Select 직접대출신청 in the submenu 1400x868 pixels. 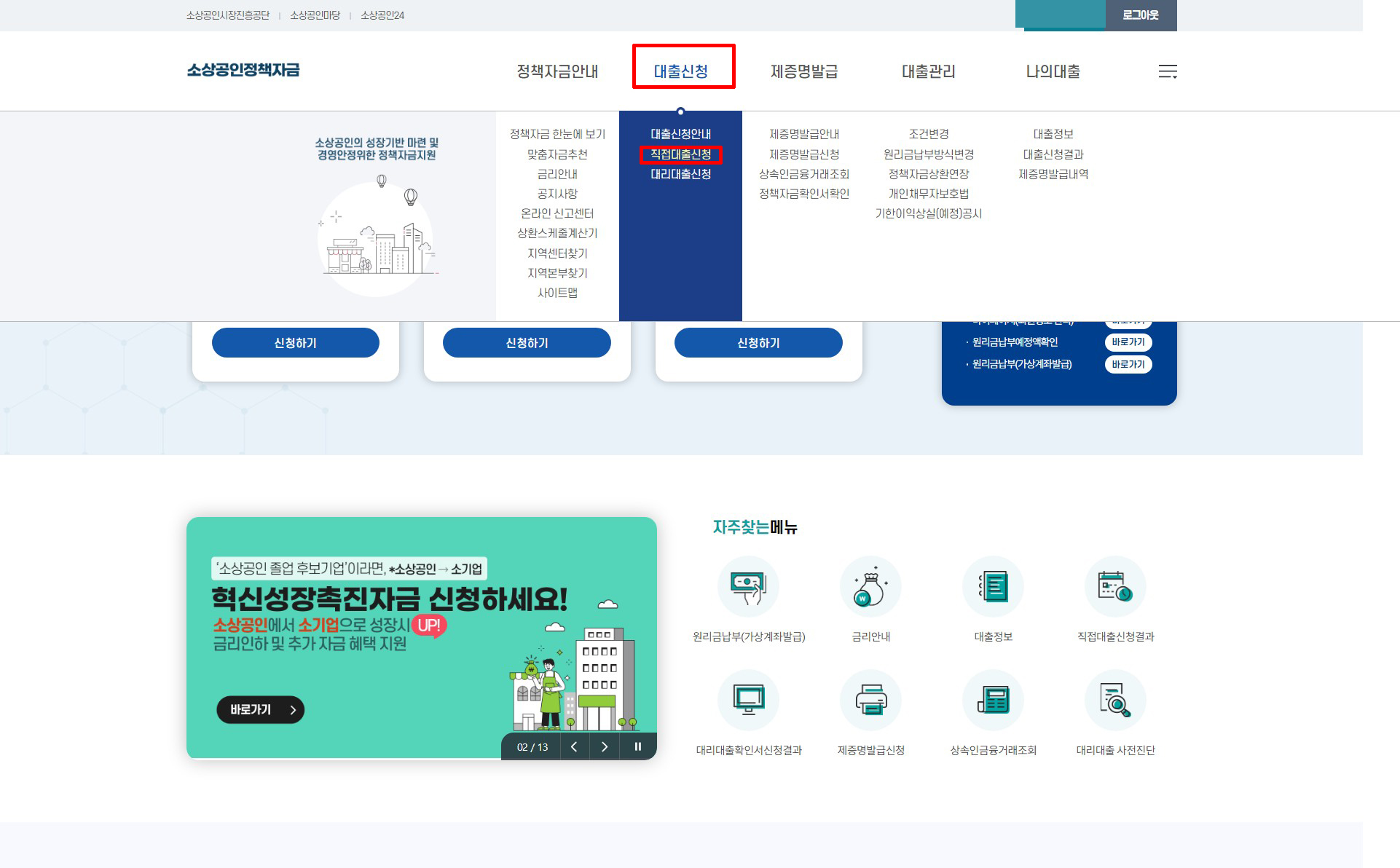click(680, 154)
